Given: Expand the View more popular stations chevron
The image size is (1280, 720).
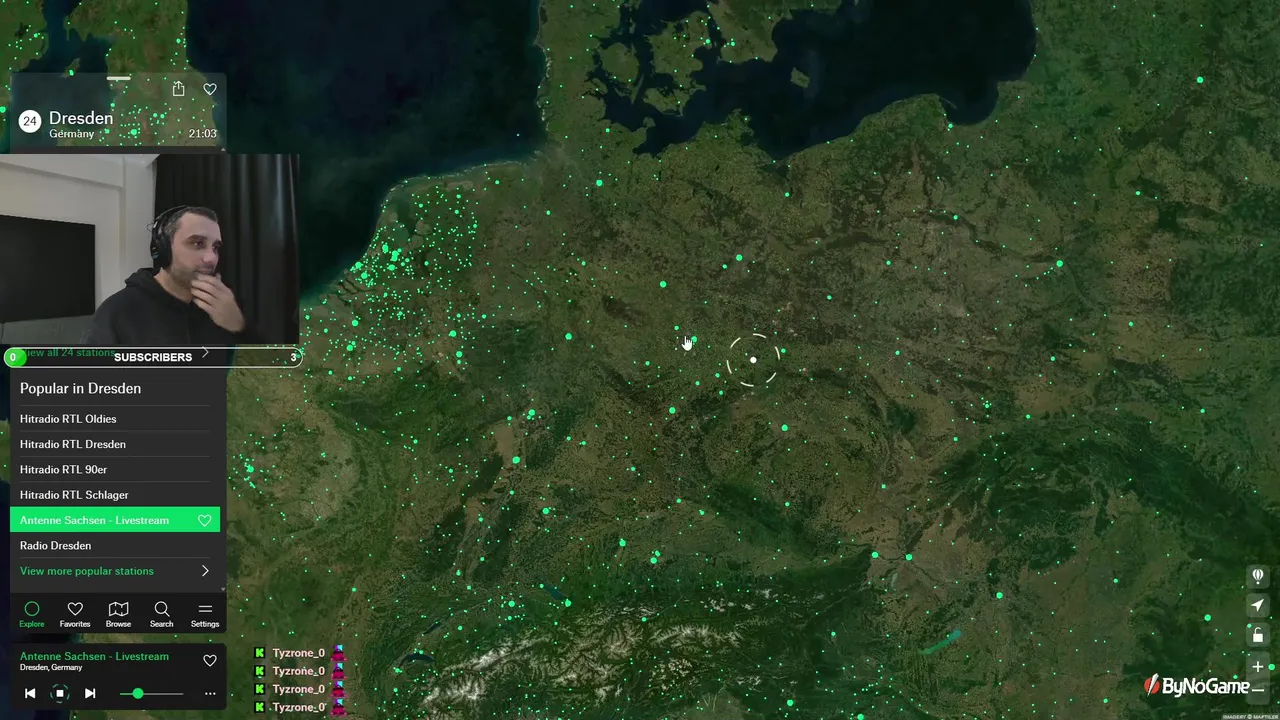Looking at the screenshot, I should click(205, 571).
